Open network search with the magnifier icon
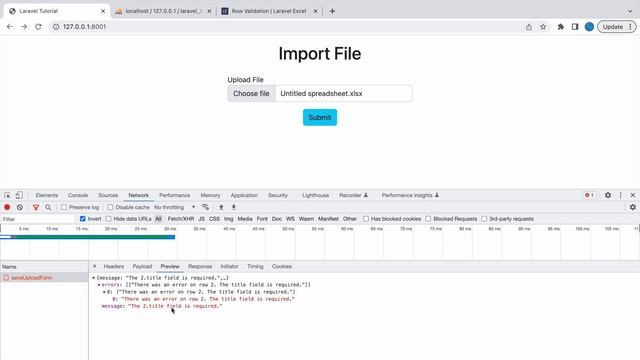The image size is (640, 360). tap(48, 207)
